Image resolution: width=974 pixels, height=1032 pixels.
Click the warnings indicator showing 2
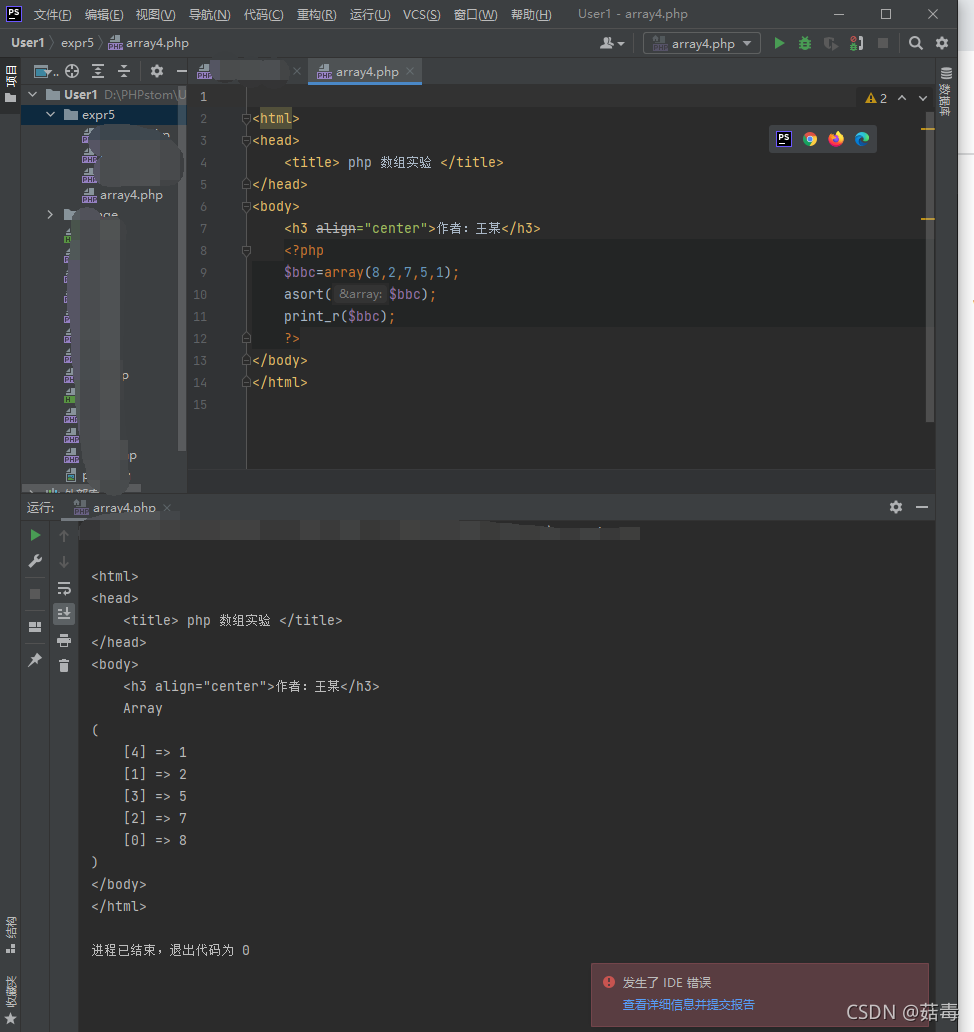(x=876, y=98)
